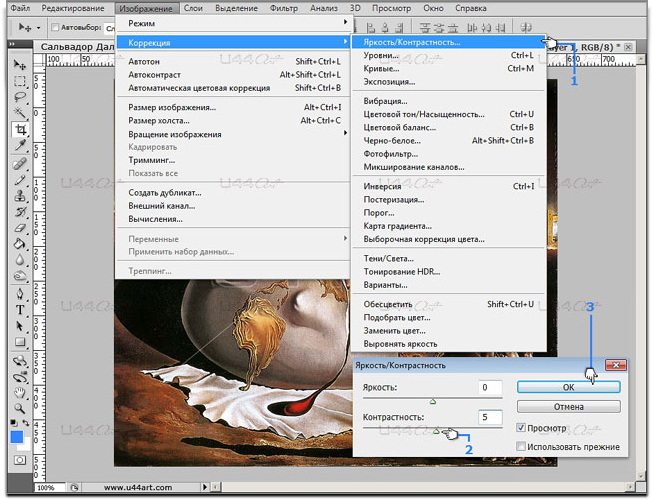This screenshot has width=653, height=500.
Task: Open the Файл menu
Action: (20, 8)
